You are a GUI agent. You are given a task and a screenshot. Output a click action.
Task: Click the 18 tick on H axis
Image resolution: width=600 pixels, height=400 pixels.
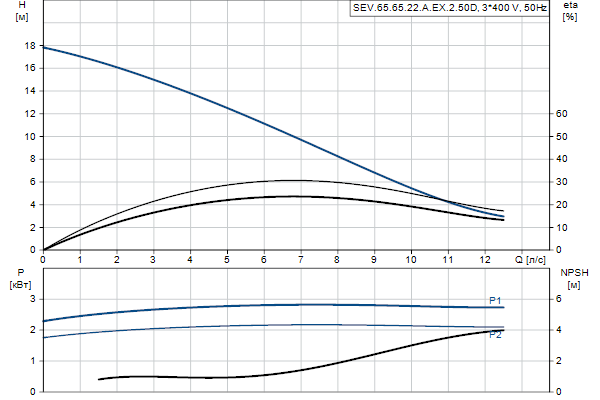(31, 46)
